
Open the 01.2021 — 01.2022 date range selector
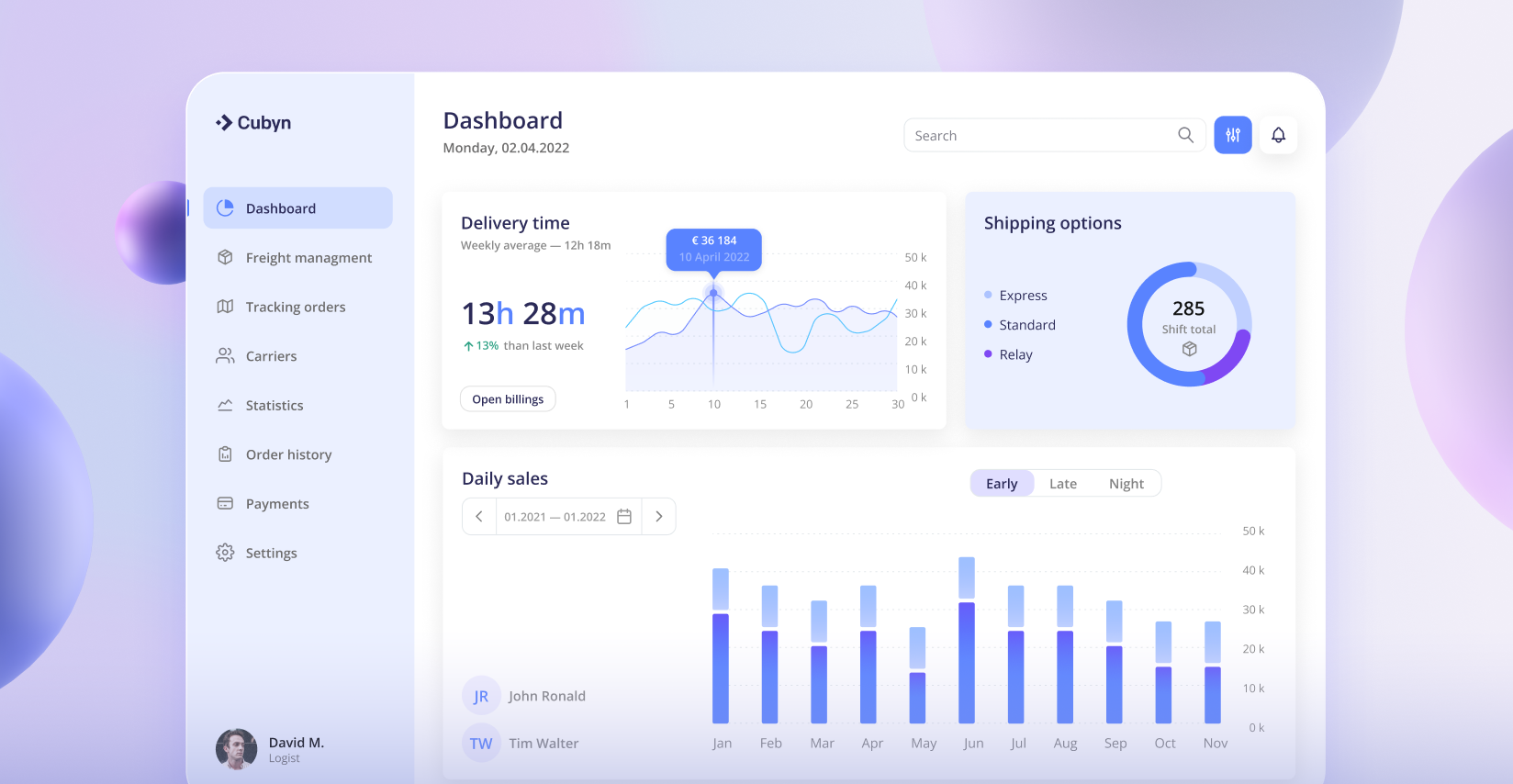[x=555, y=517]
